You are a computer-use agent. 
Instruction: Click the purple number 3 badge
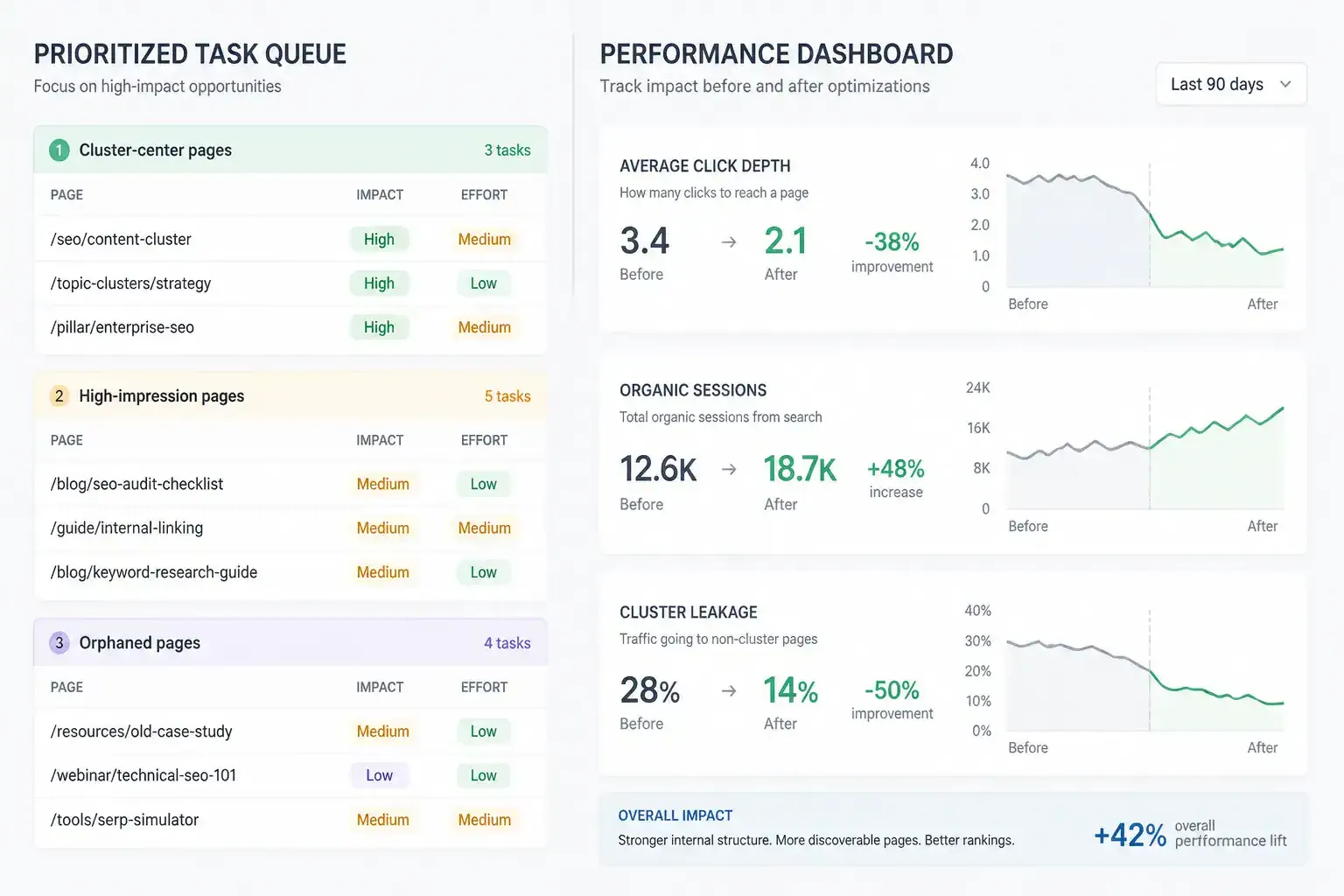click(59, 643)
